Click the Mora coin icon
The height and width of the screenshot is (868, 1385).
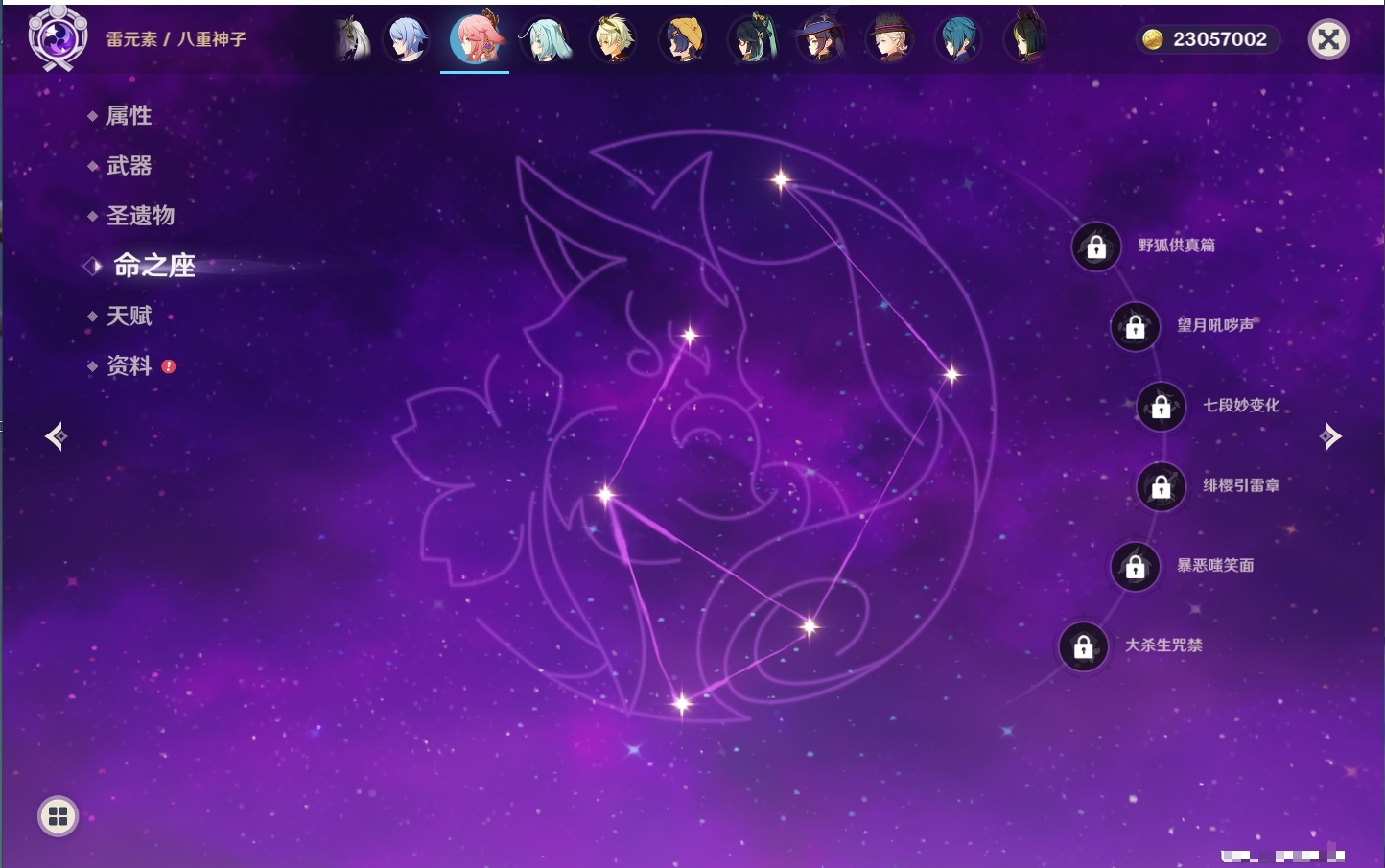tap(1153, 39)
